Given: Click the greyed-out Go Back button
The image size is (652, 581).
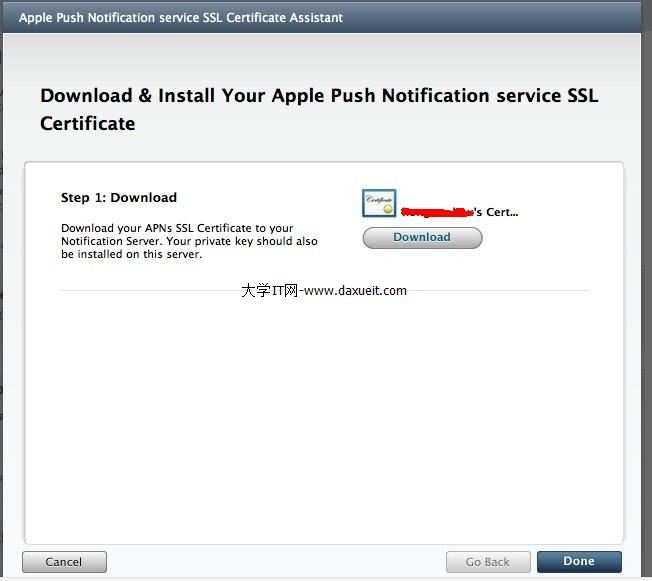Looking at the screenshot, I should pyautogui.click(x=488, y=562).
